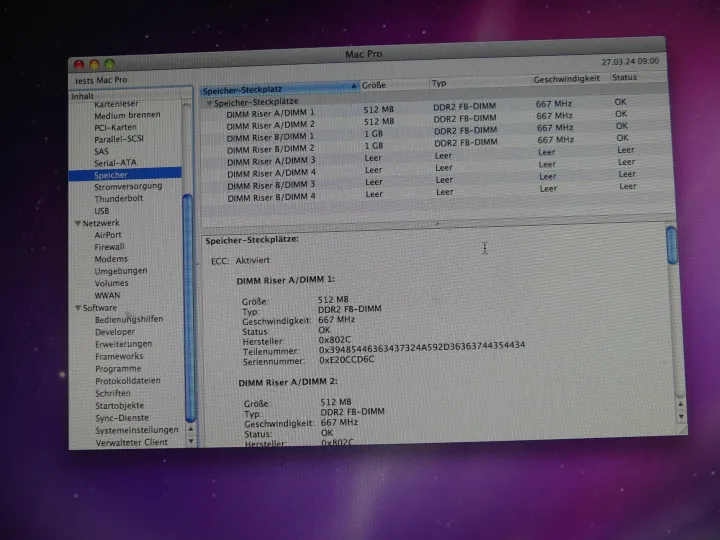This screenshot has height=540, width=720.
Task: Collapse the Speicher-Steckplätze group triangle
Action: tap(209, 103)
